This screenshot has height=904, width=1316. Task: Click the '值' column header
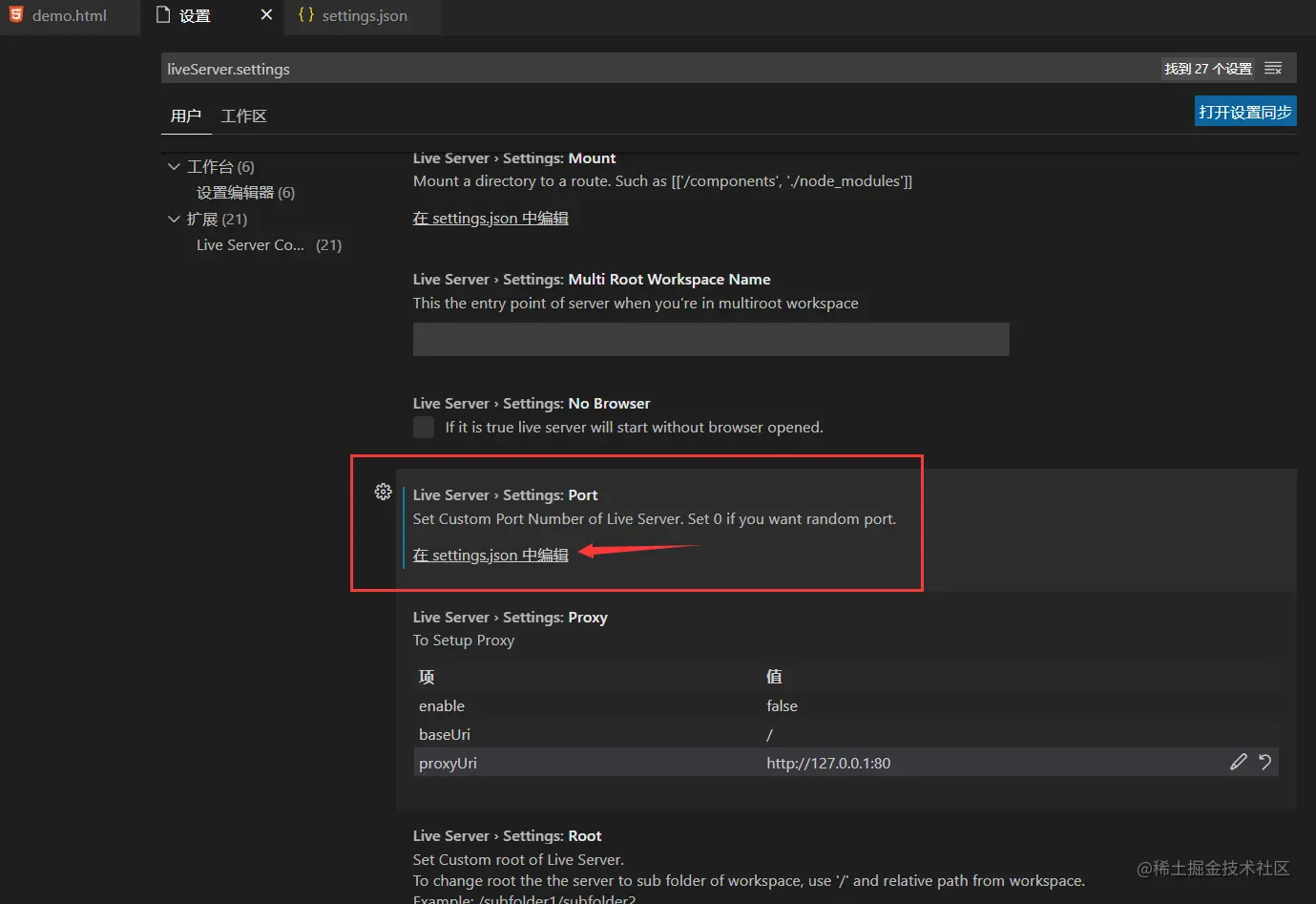(x=774, y=676)
